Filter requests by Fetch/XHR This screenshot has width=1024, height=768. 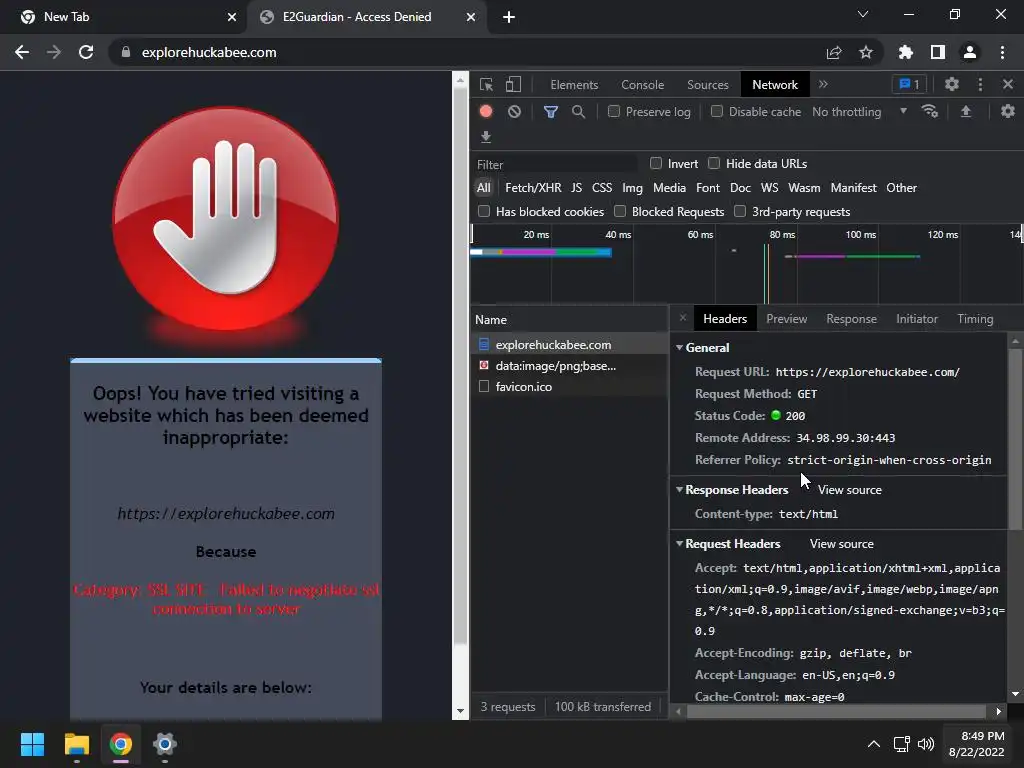[533, 187]
